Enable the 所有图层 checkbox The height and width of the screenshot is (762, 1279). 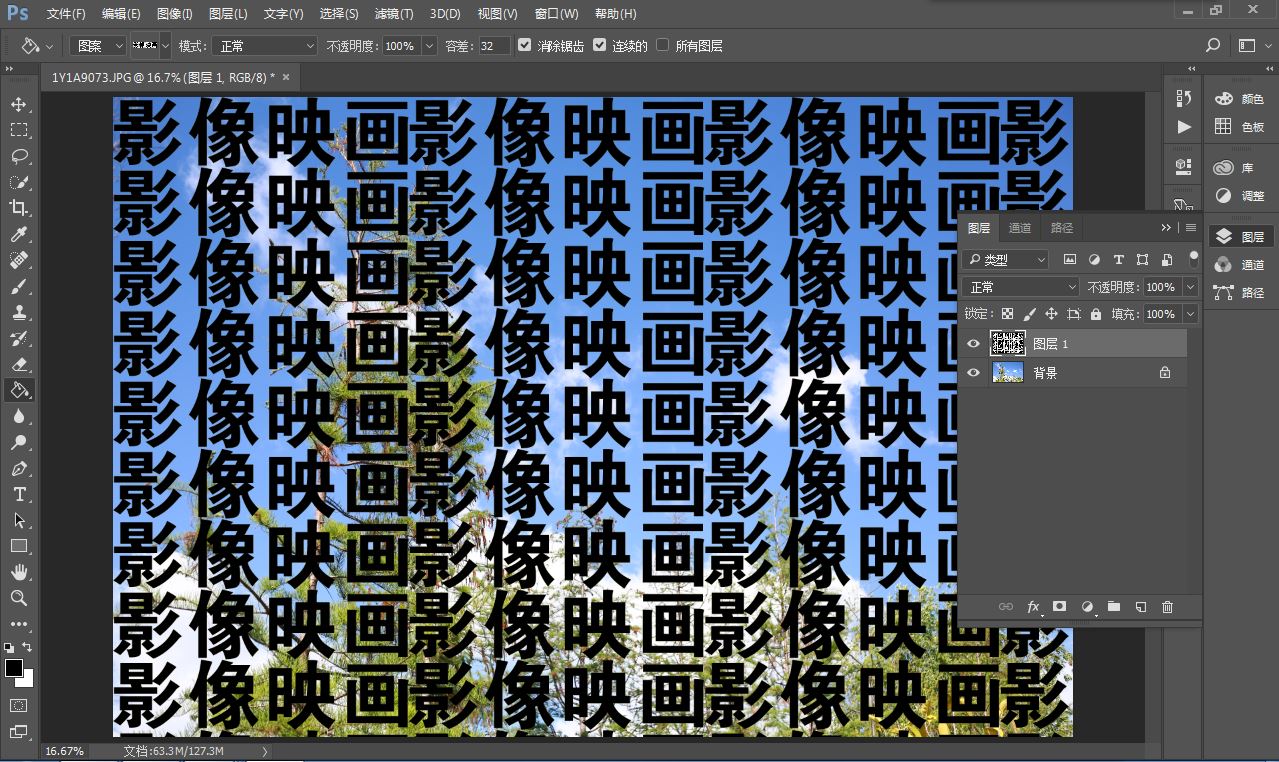coord(662,45)
